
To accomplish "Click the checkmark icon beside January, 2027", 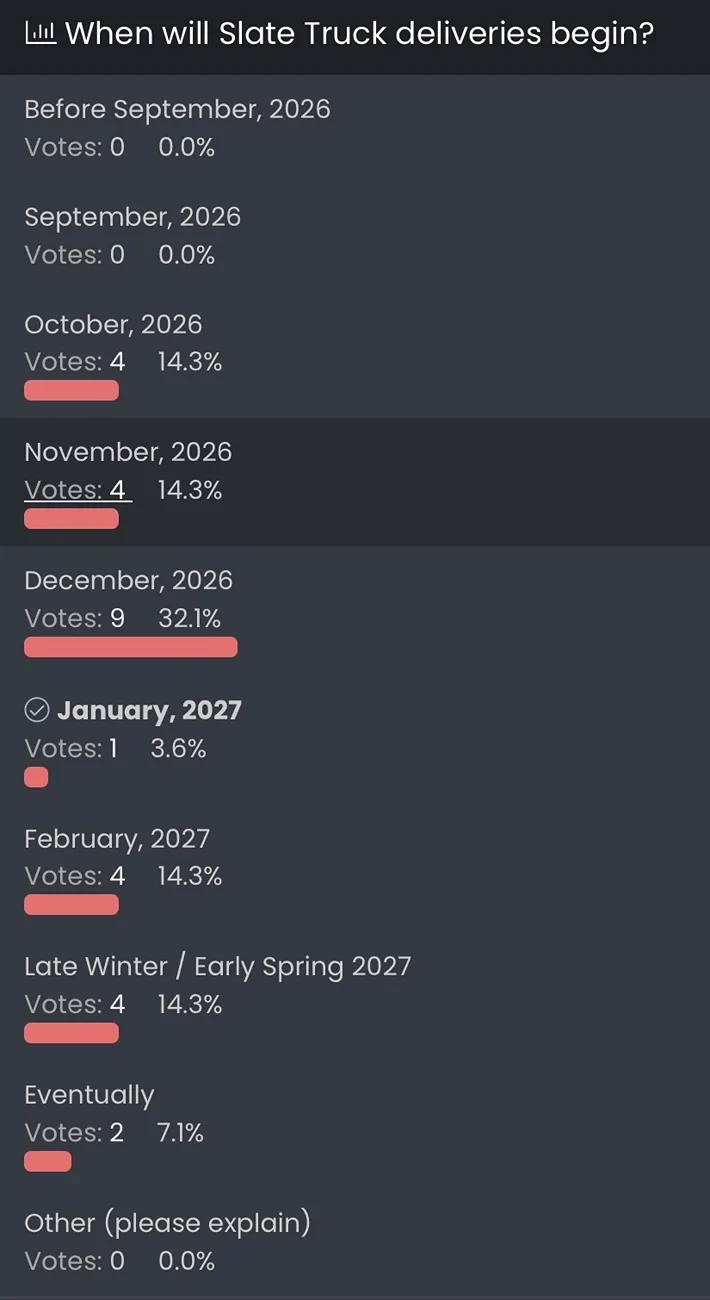I will [36, 710].
